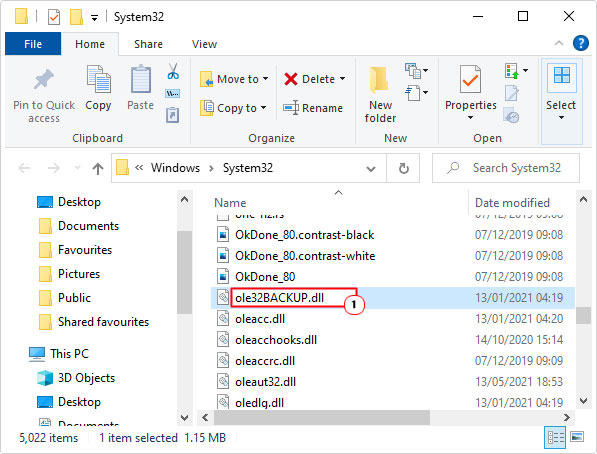Click the Copy icon in Clipboard group
This screenshot has width=597, height=454.
98,79
